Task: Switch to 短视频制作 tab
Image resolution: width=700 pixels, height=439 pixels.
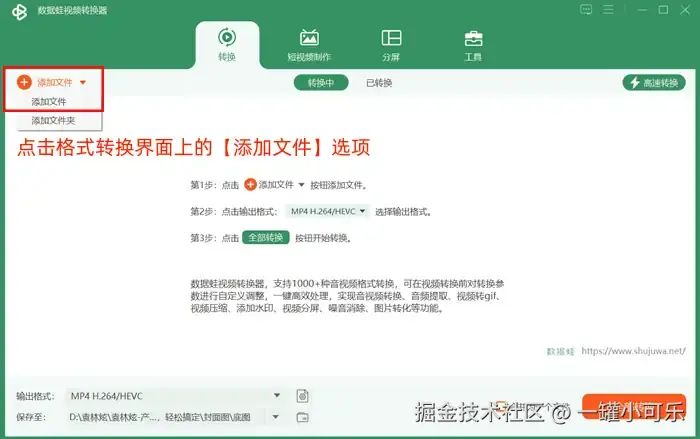Action: [x=309, y=45]
